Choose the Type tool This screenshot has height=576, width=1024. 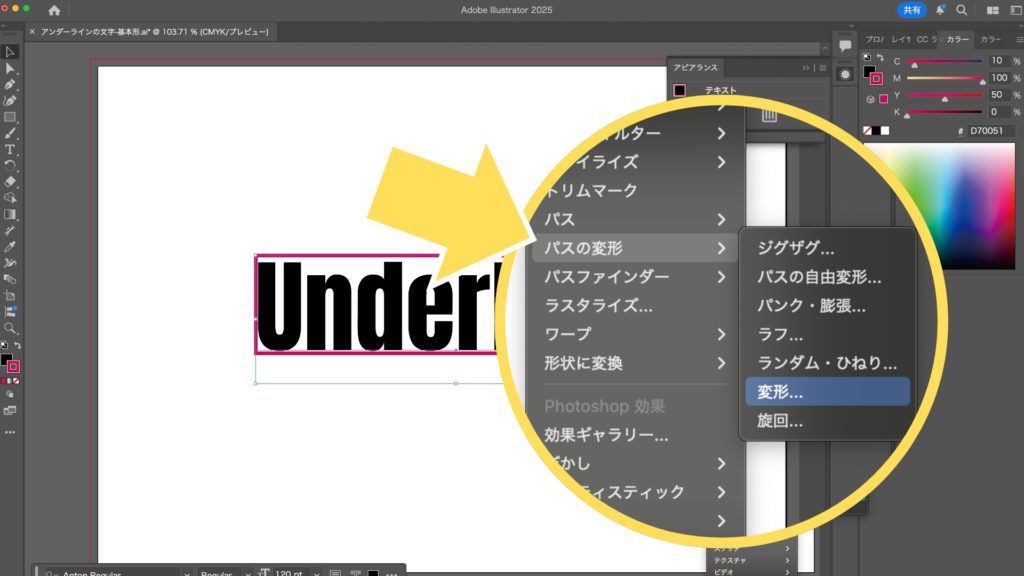click(x=10, y=149)
